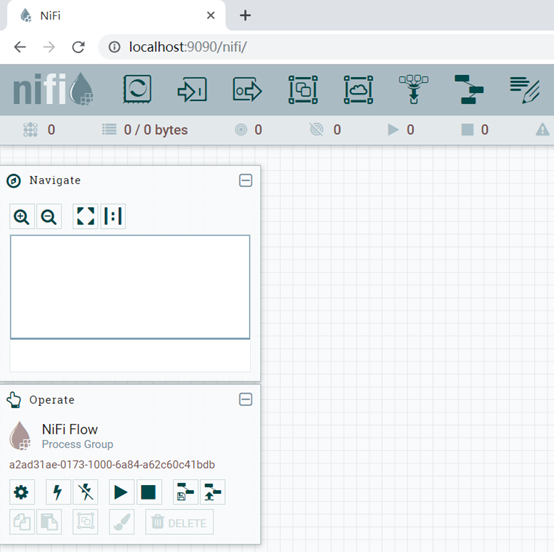The height and width of the screenshot is (552, 554).
Task: Click the browser forward arrow
Action: [49, 47]
